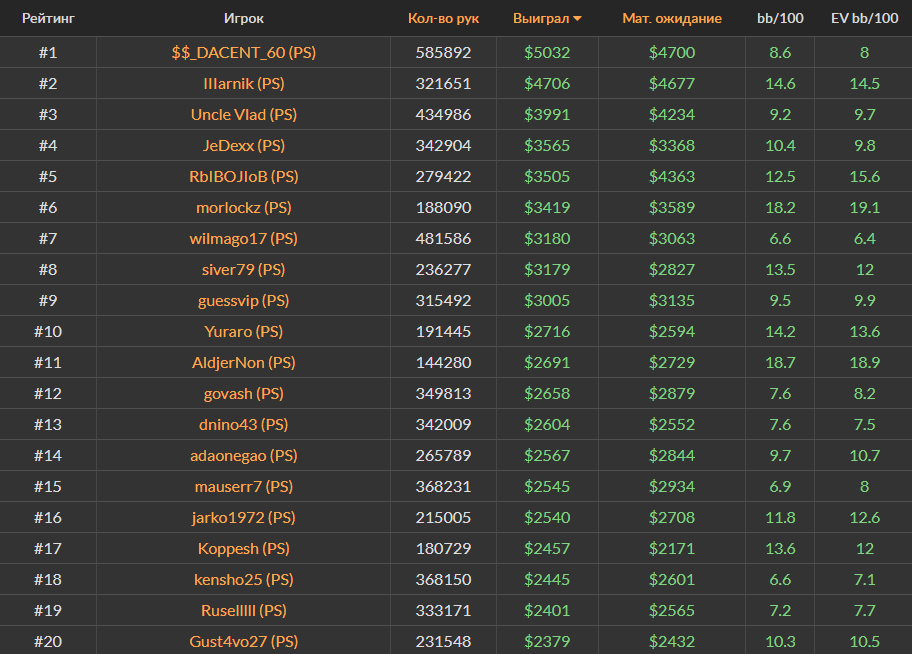Open guessvip player page
912x654 pixels.
pos(243,300)
